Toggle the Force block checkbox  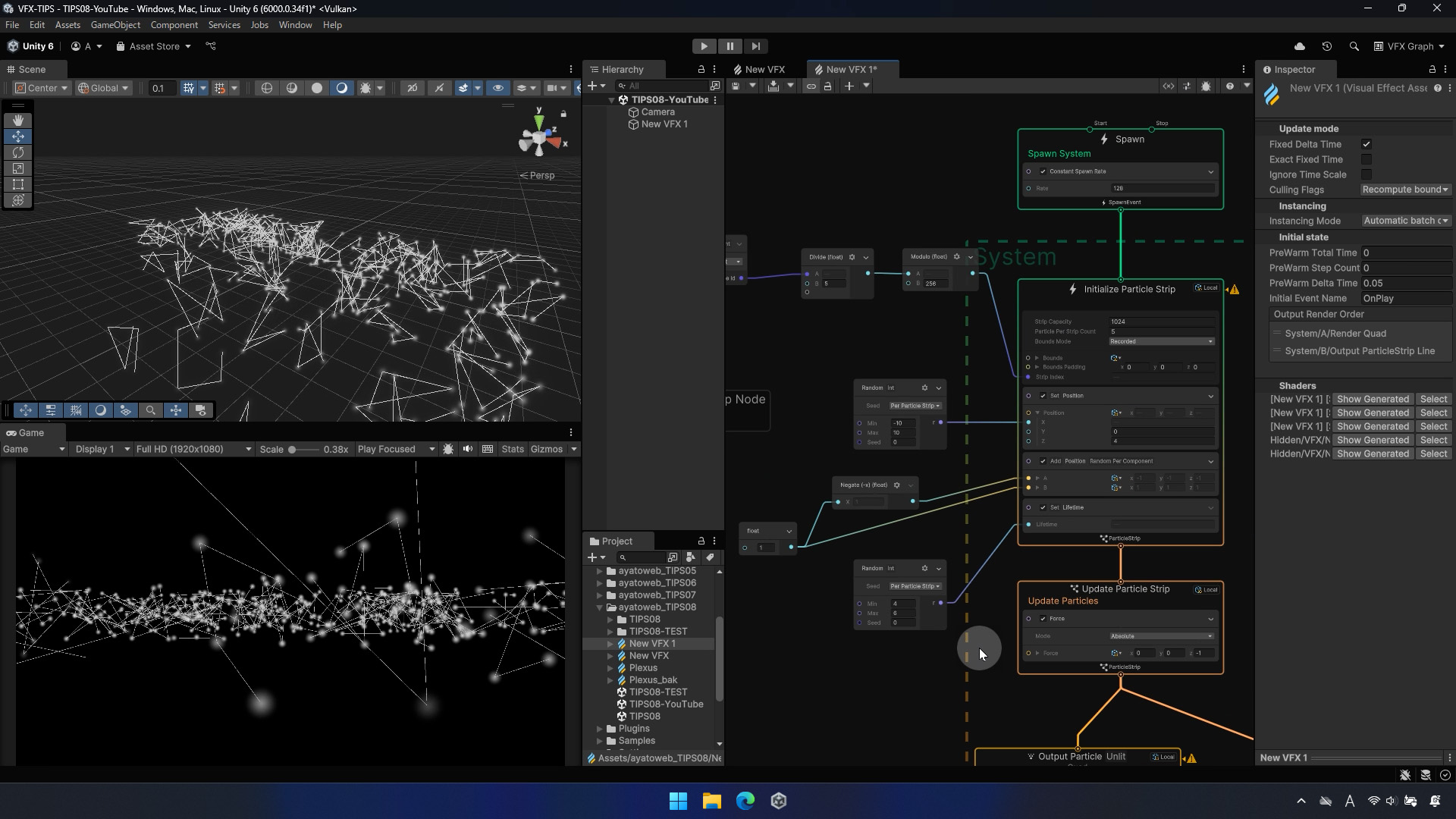tap(1043, 619)
